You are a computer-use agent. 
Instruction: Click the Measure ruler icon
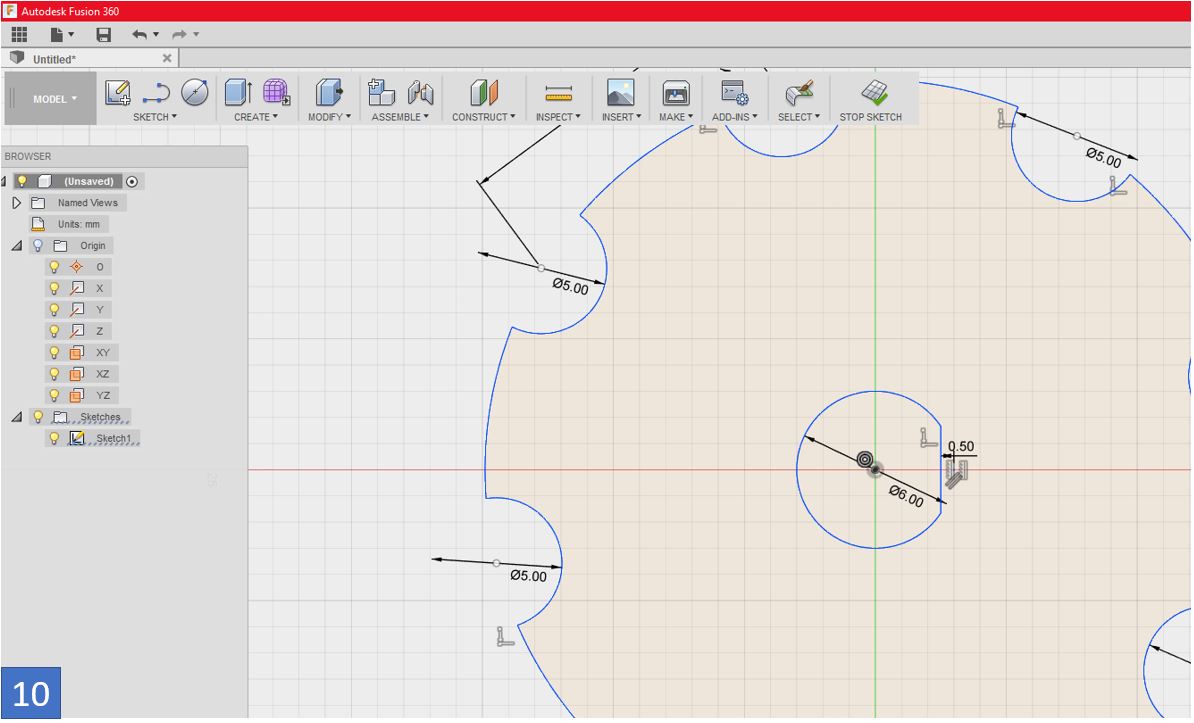(558, 94)
